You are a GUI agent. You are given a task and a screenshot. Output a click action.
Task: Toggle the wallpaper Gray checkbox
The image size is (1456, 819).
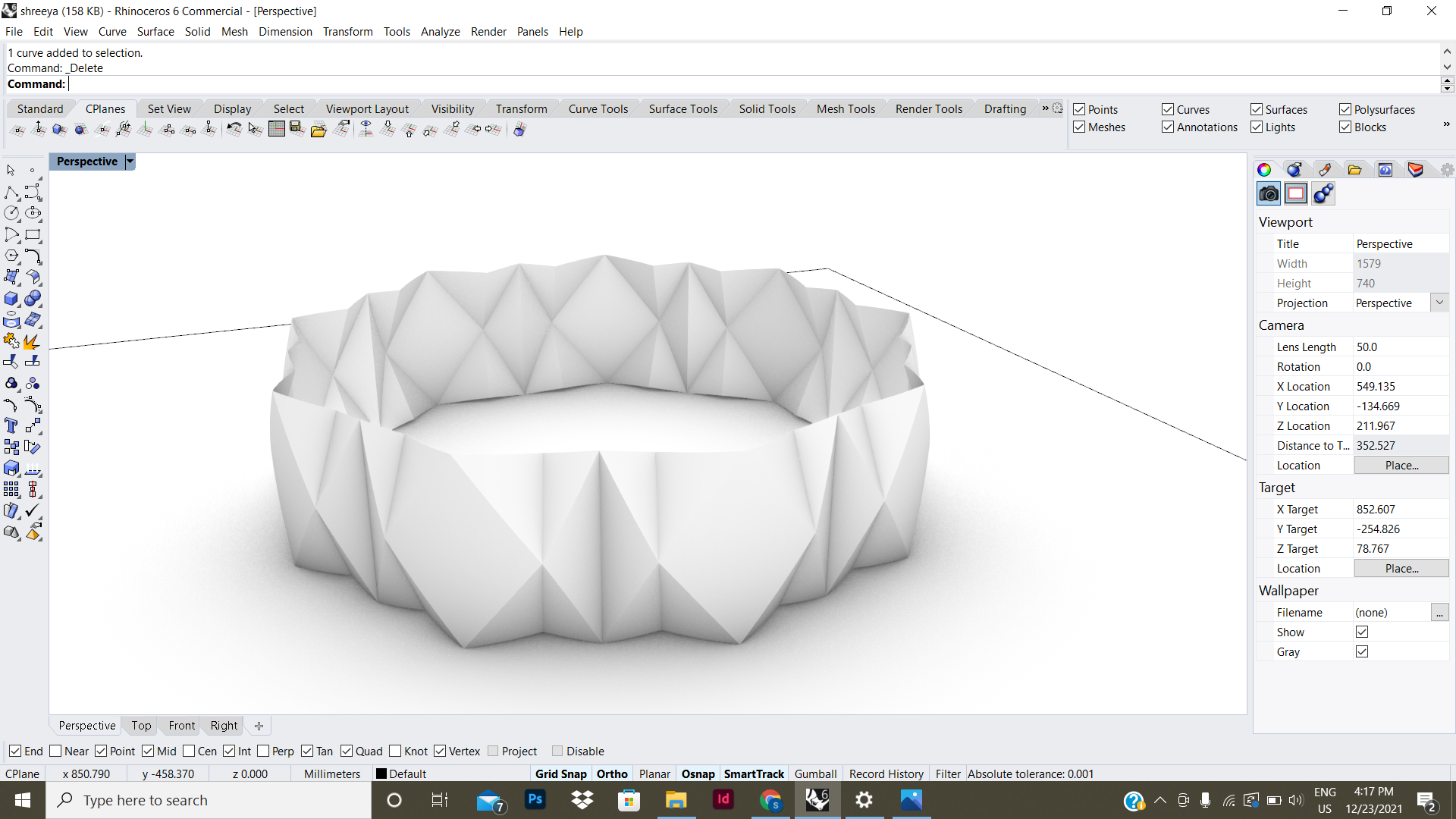pyautogui.click(x=1362, y=652)
